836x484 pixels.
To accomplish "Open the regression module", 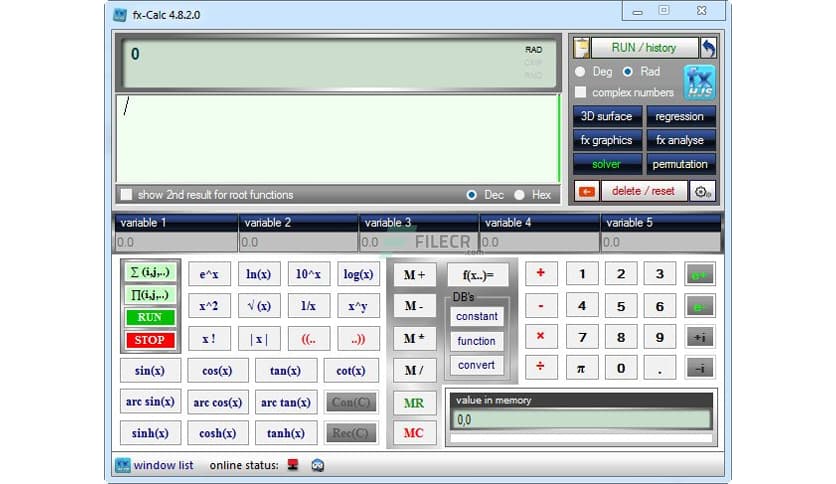I will tap(680, 116).
